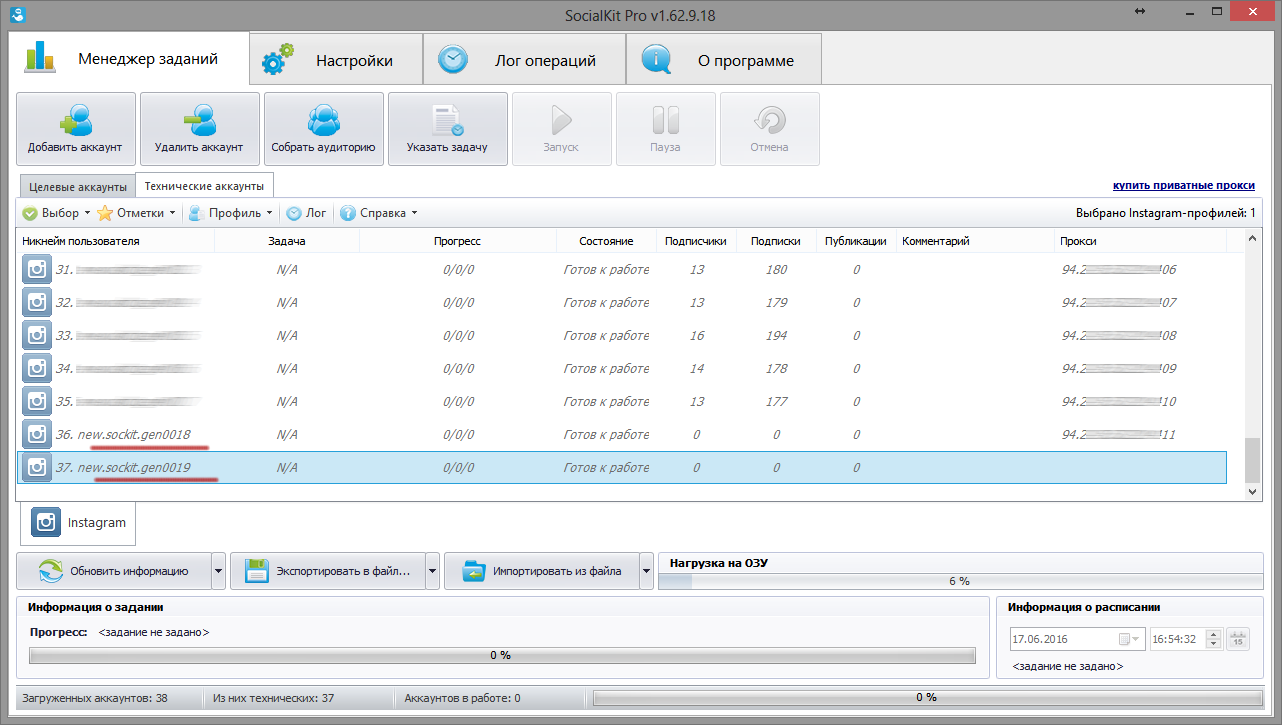Click the Лог toolbar item

[x=307, y=213]
